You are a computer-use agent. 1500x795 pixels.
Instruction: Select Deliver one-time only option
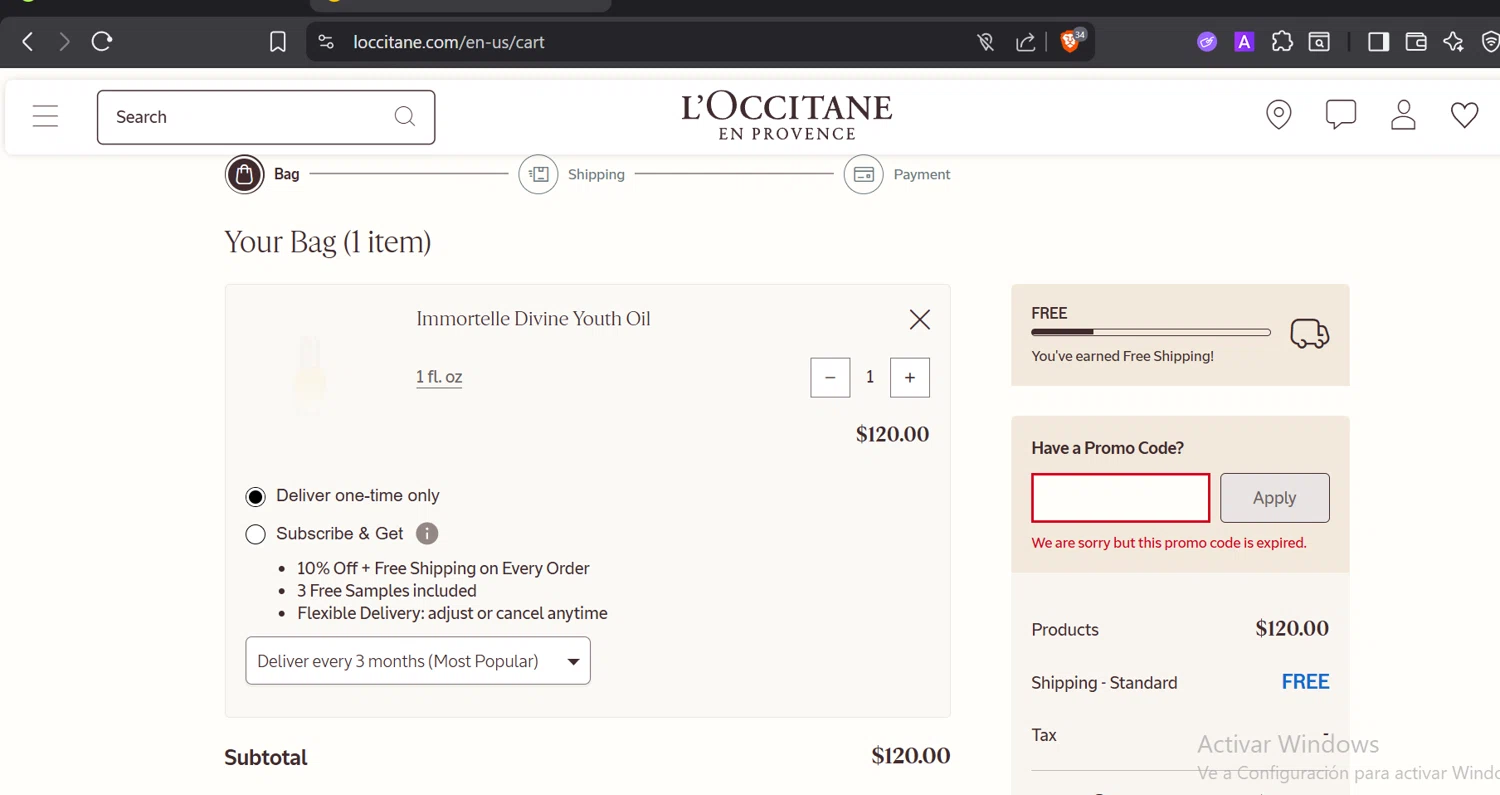(256, 496)
